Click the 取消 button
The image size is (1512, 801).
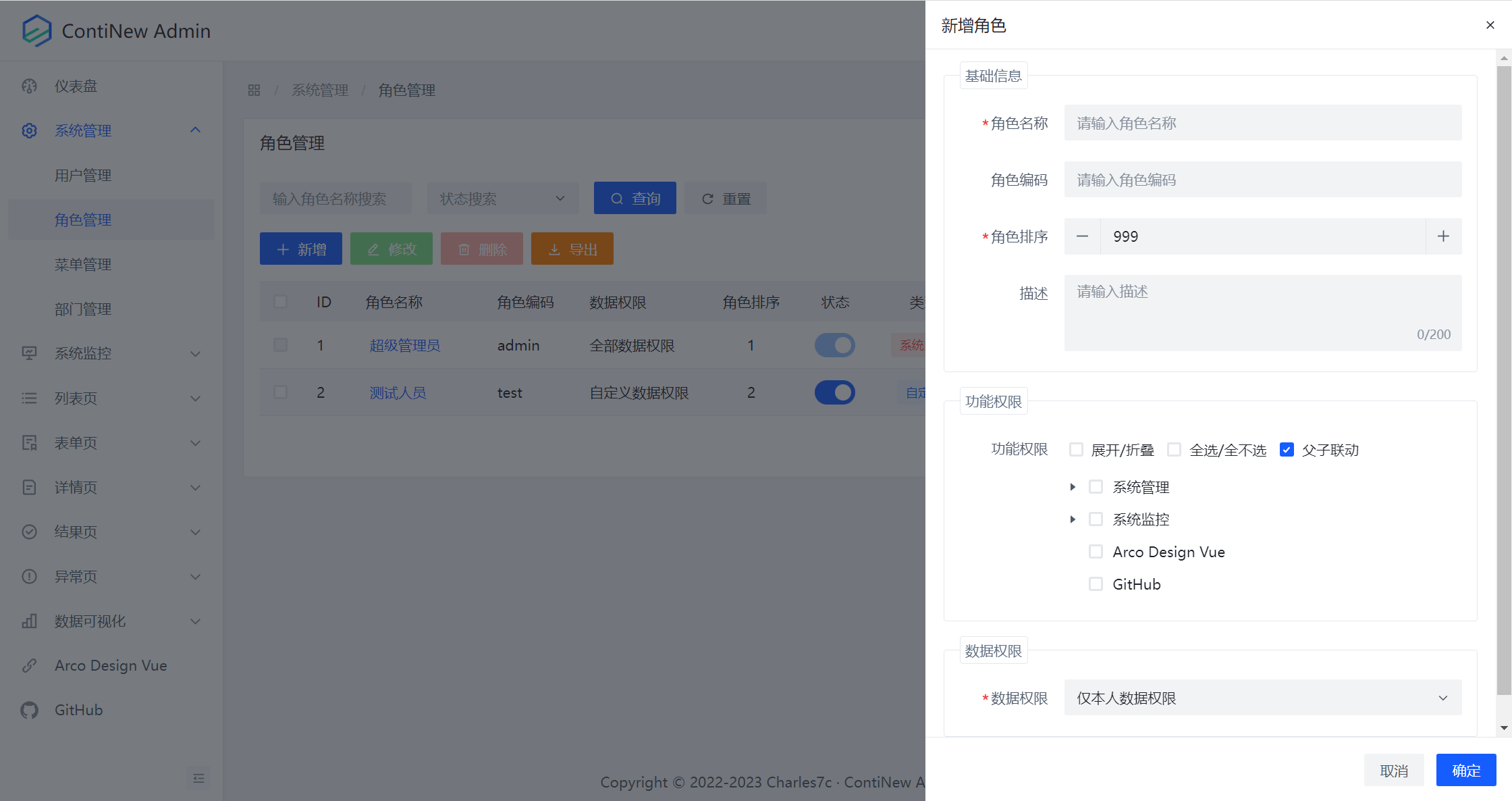pyautogui.click(x=1394, y=770)
